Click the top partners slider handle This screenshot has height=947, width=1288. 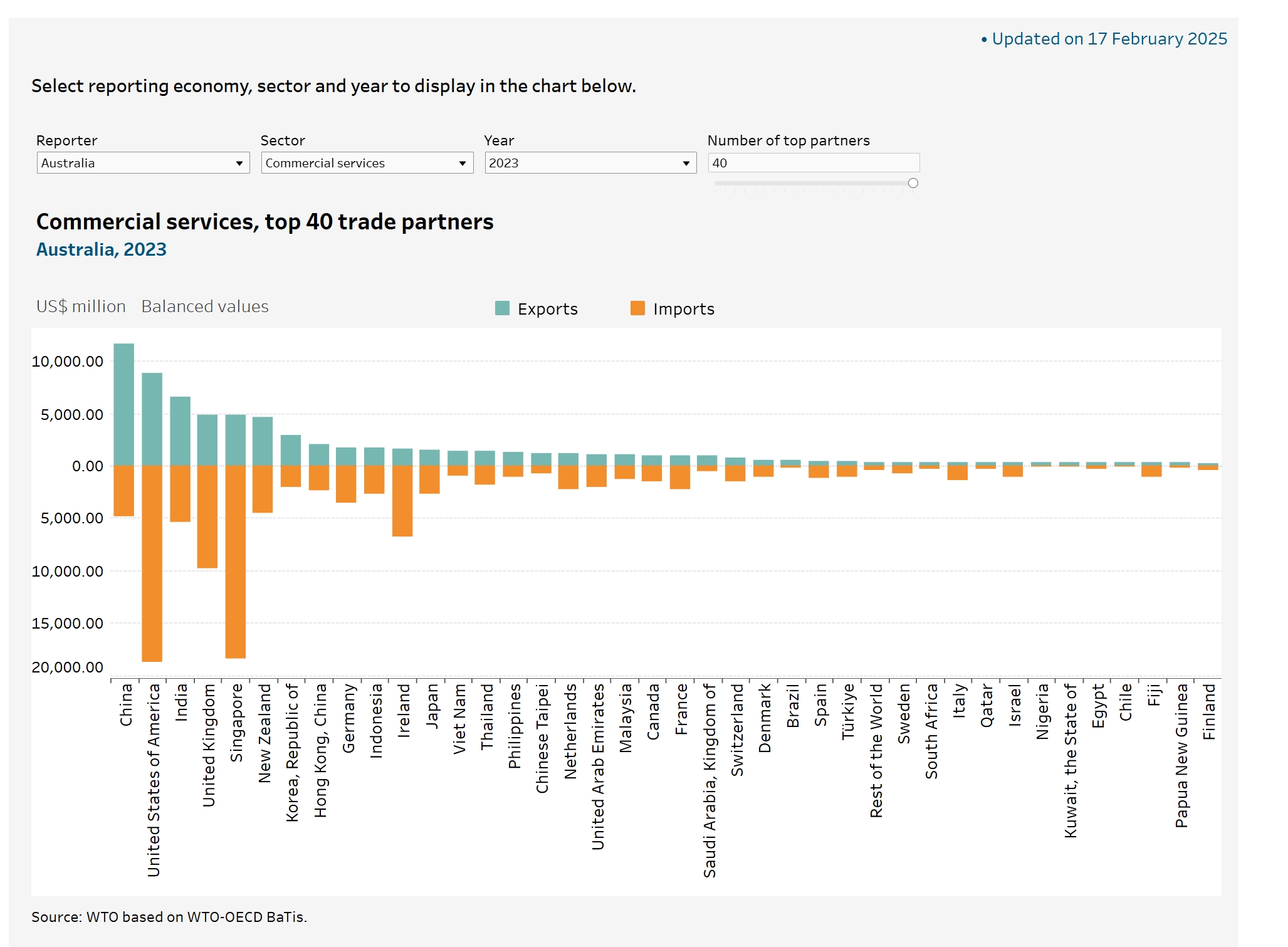pyautogui.click(x=913, y=183)
